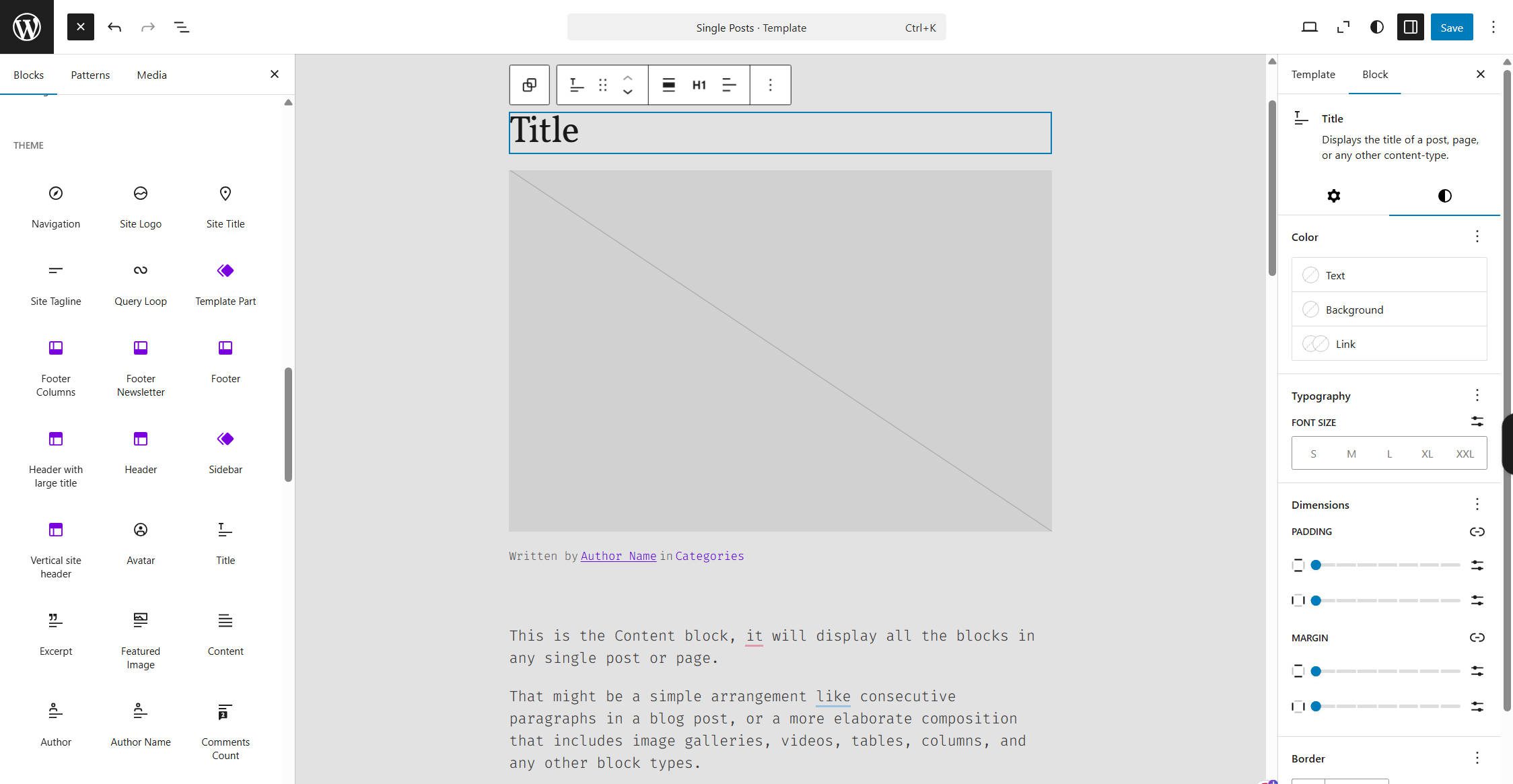This screenshot has height=784, width=1513.
Task: Switch to the Patterns tab
Action: [x=90, y=75]
